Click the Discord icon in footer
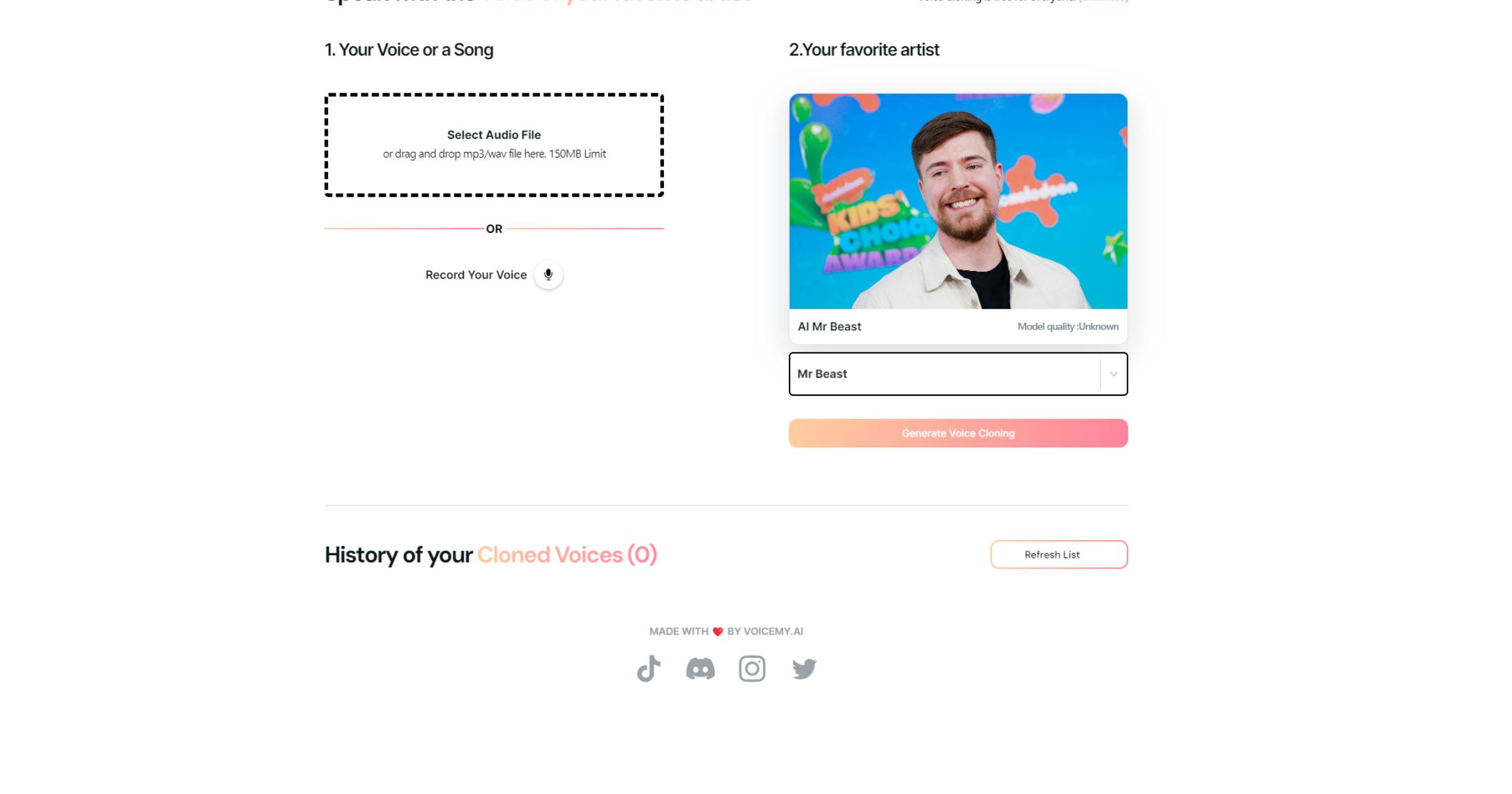Viewport: 1512px width, 794px height. (x=700, y=668)
